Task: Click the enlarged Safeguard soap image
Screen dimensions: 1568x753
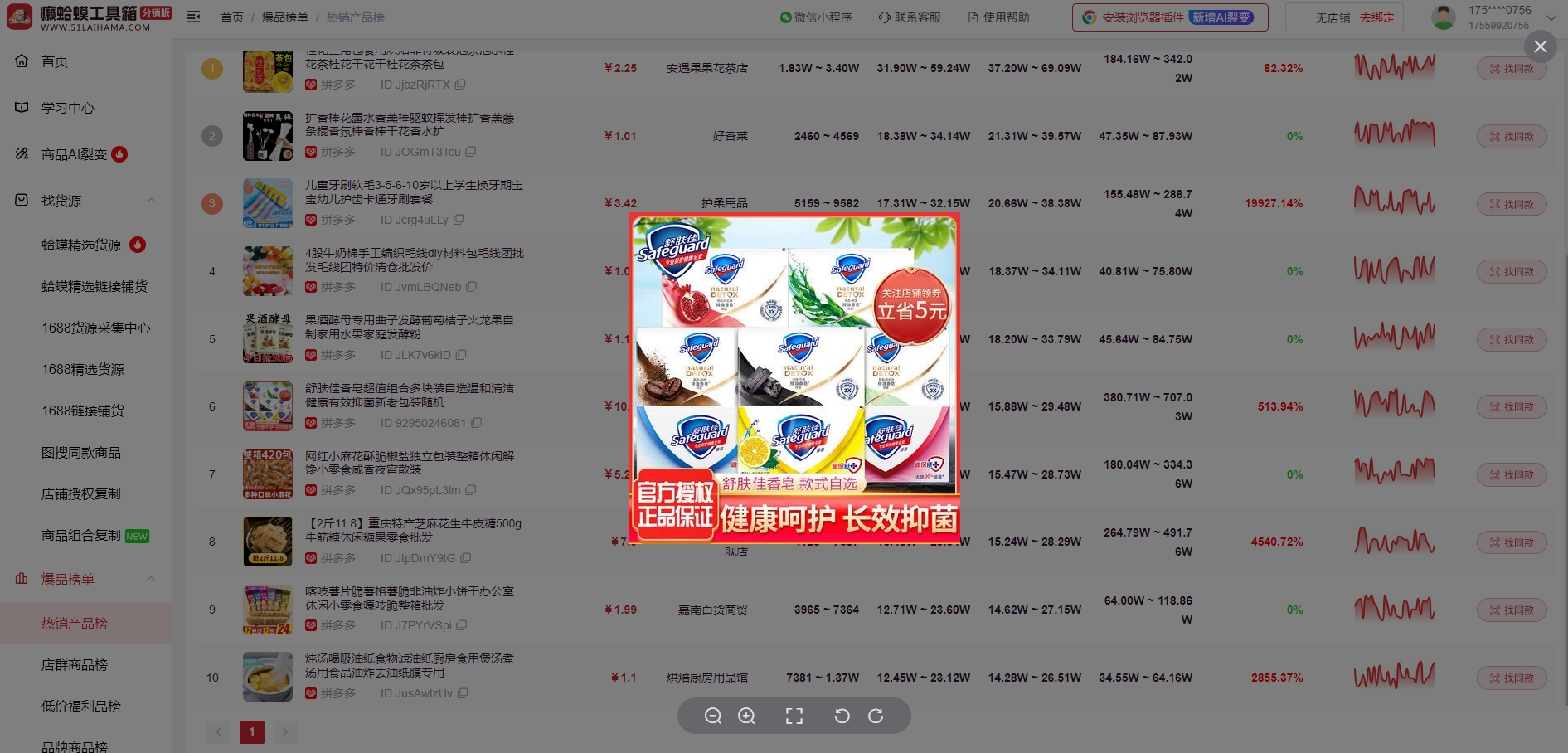Action: [x=794, y=378]
